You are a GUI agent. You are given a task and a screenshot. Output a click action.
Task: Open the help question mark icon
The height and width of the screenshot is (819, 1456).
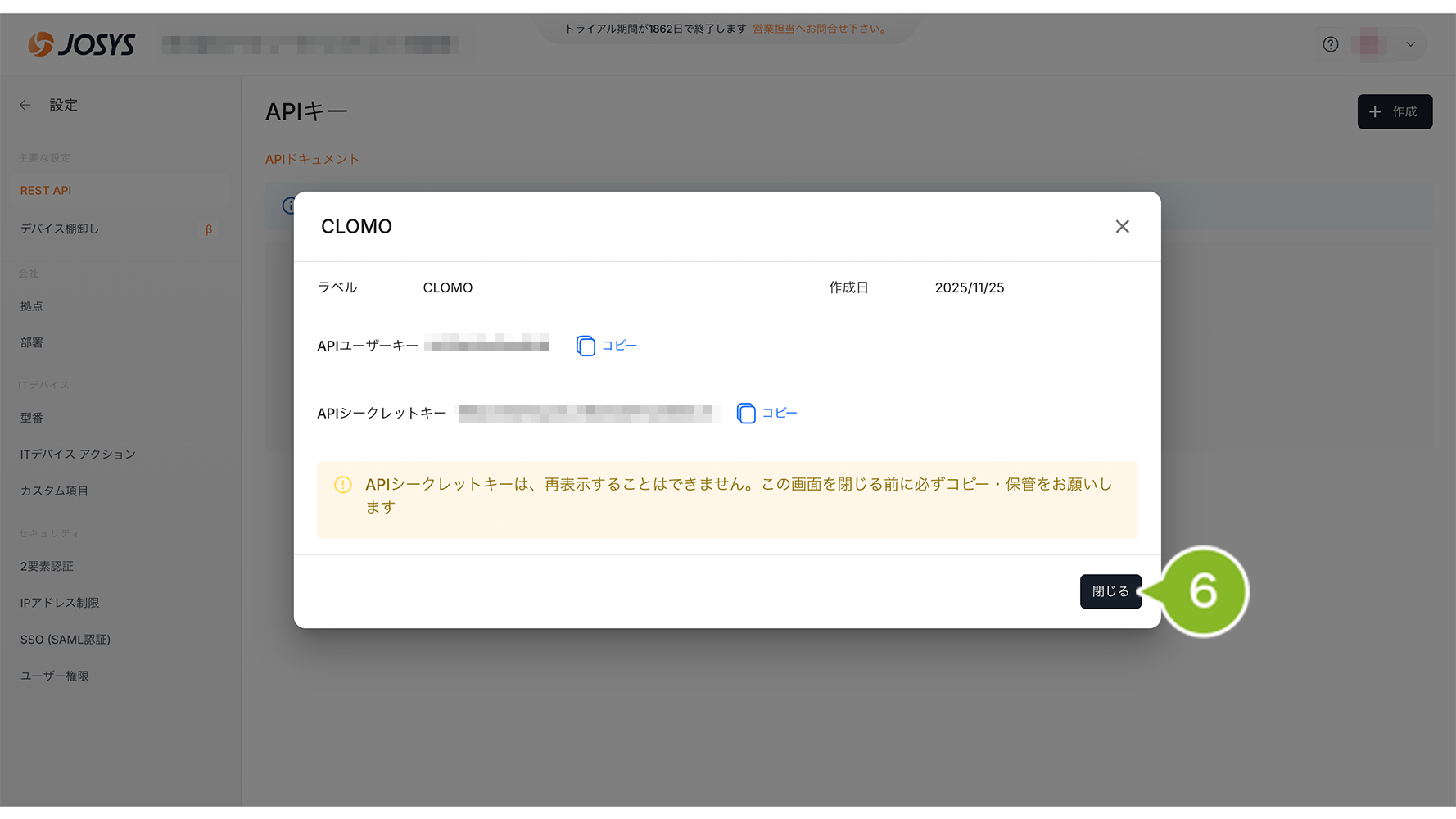coord(1331,44)
